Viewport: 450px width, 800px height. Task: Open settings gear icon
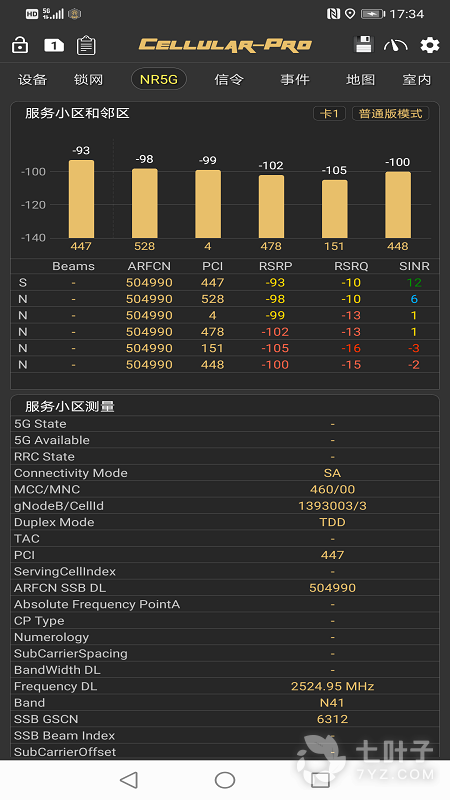pyautogui.click(x=430, y=45)
